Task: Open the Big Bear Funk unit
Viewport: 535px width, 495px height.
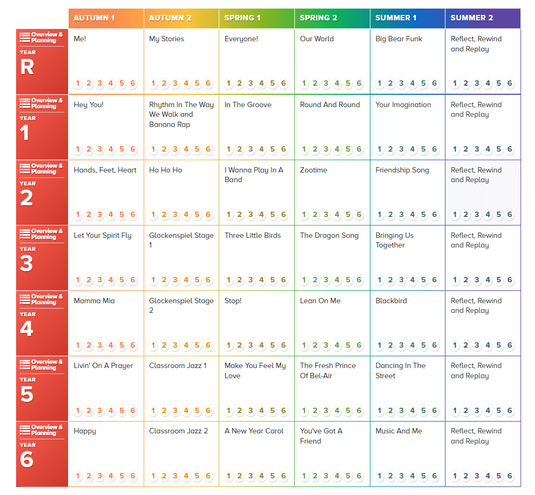Action: 399,39
